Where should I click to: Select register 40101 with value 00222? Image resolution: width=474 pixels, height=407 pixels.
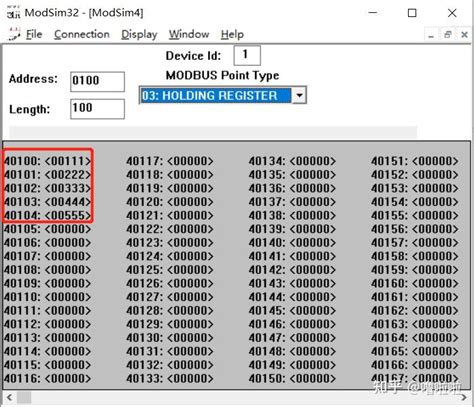click(47, 175)
